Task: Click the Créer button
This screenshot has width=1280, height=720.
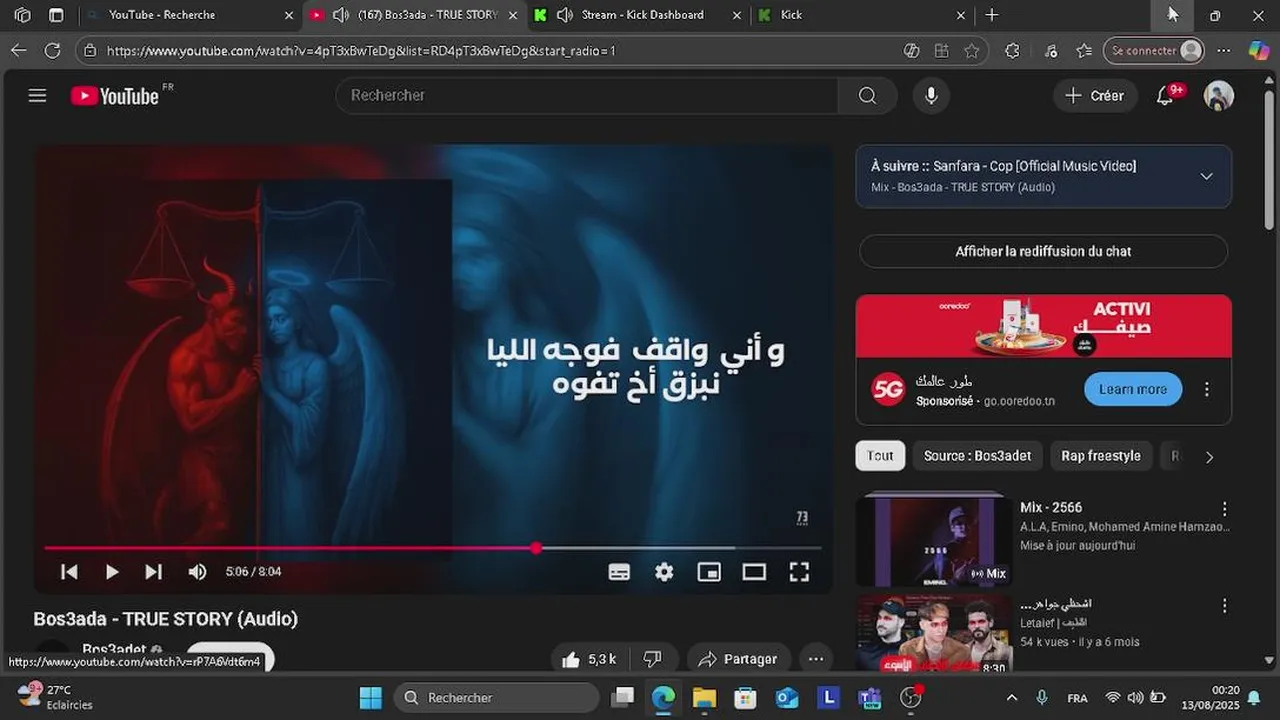Action: point(1095,95)
